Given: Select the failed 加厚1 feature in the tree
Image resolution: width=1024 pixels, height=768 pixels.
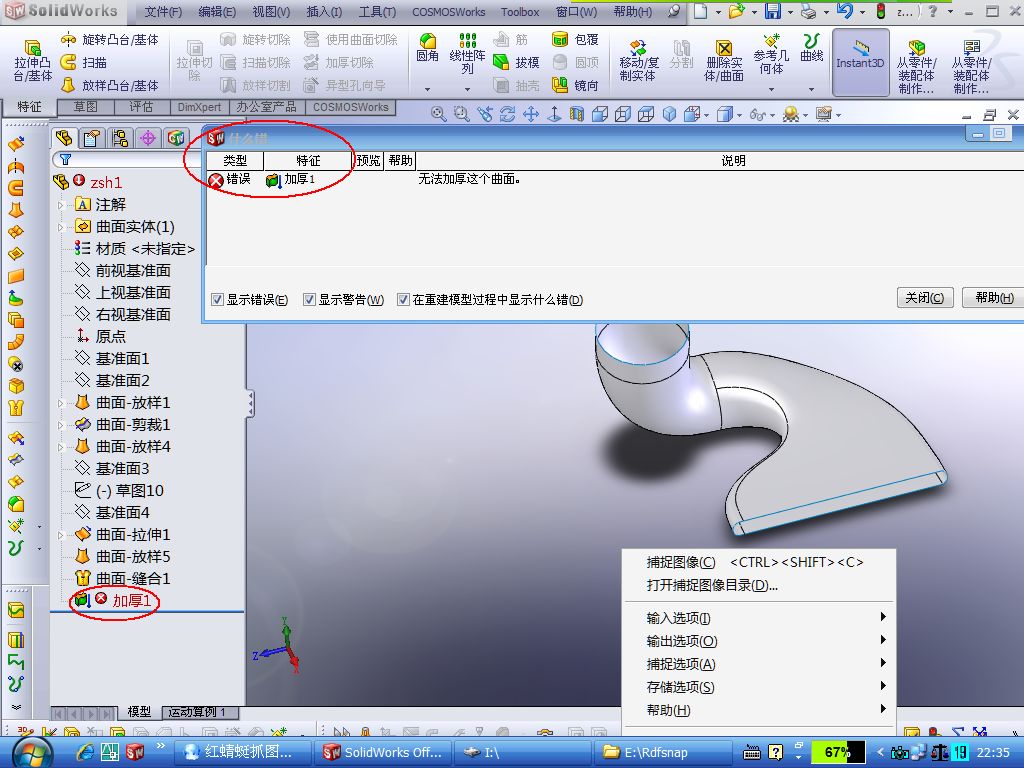Looking at the screenshot, I should click(131, 600).
